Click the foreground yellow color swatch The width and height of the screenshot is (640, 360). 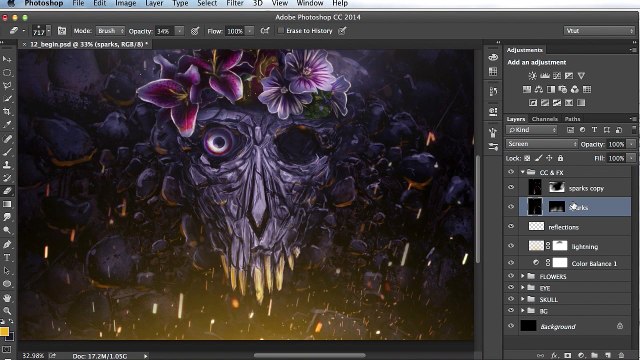(x=4, y=331)
